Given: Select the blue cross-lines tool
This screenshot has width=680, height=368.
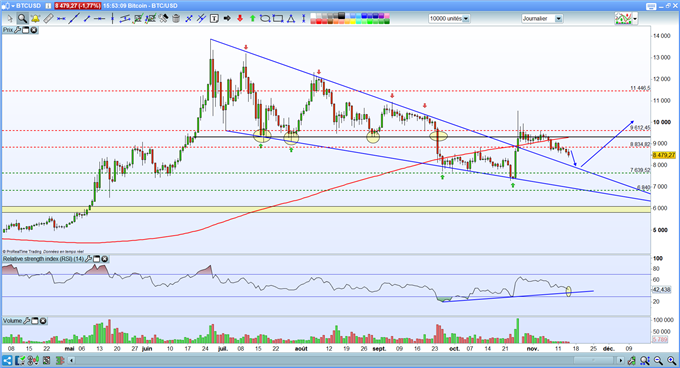Looking at the screenshot, I should 189,18.
